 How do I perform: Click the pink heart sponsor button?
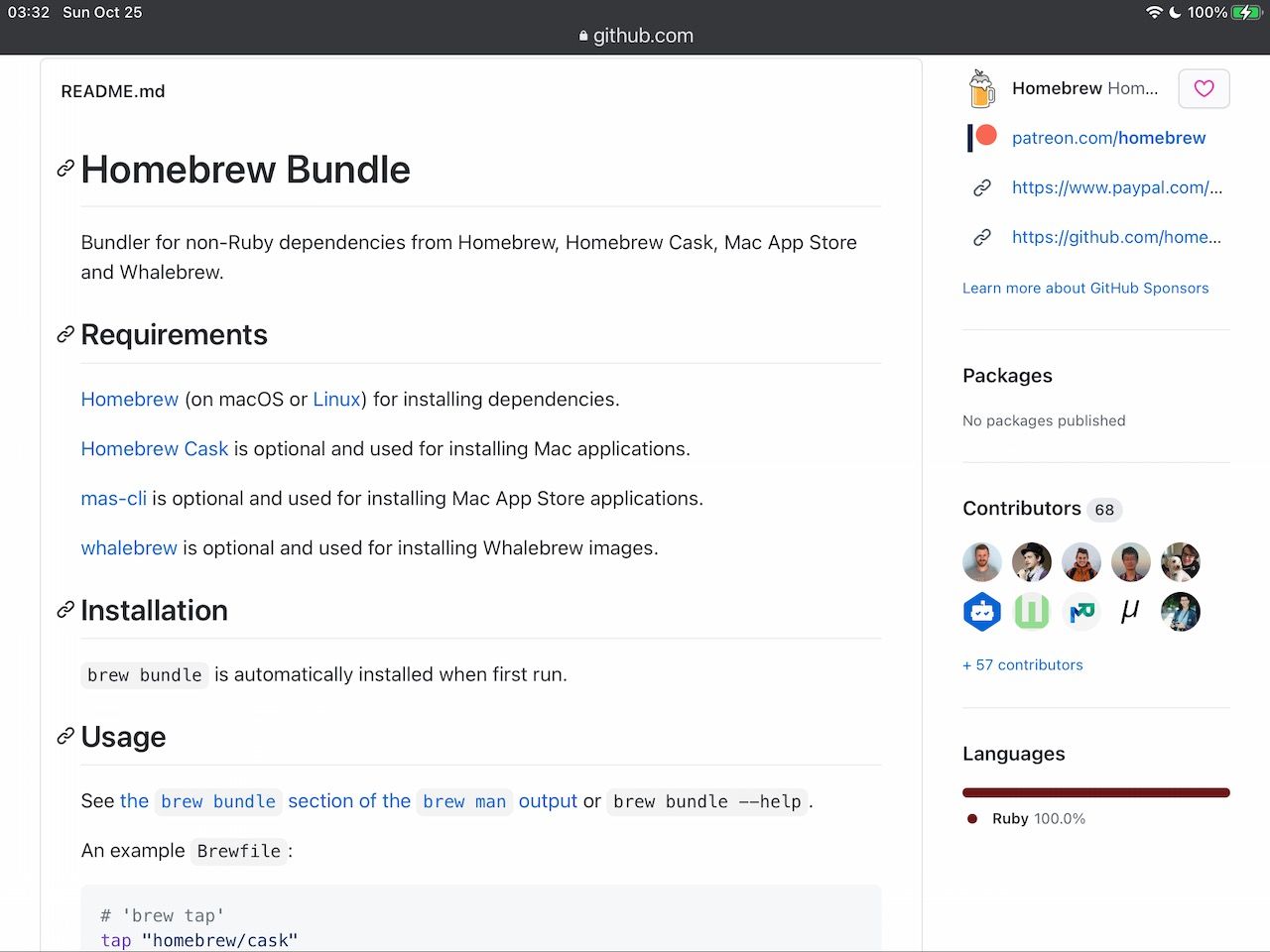pos(1204,88)
